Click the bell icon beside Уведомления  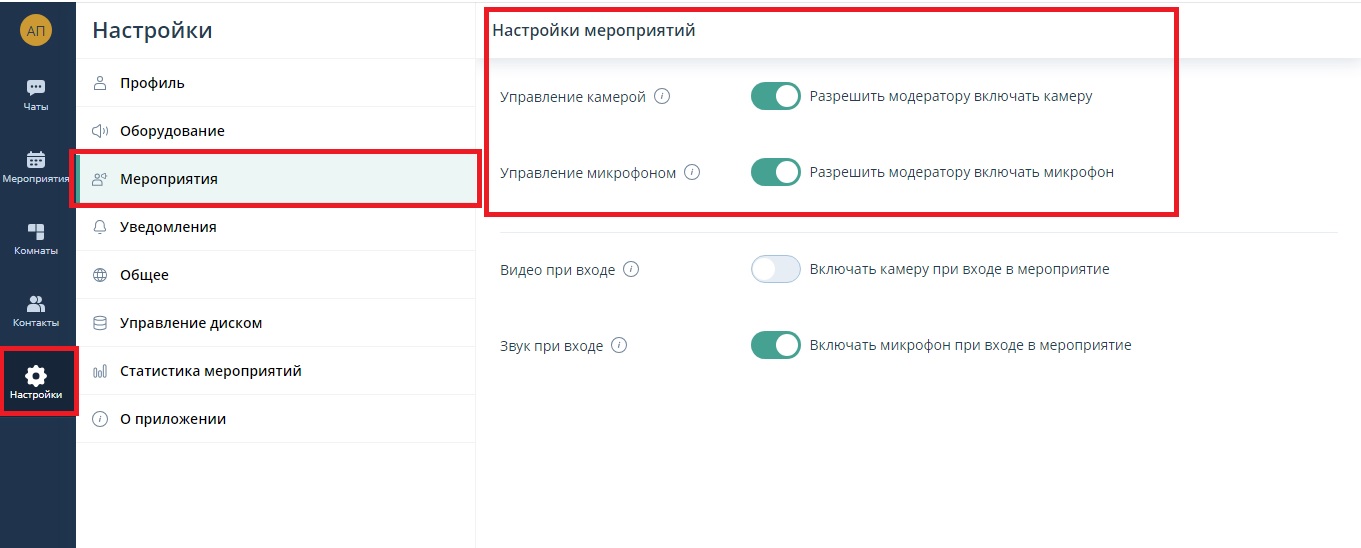100,227
